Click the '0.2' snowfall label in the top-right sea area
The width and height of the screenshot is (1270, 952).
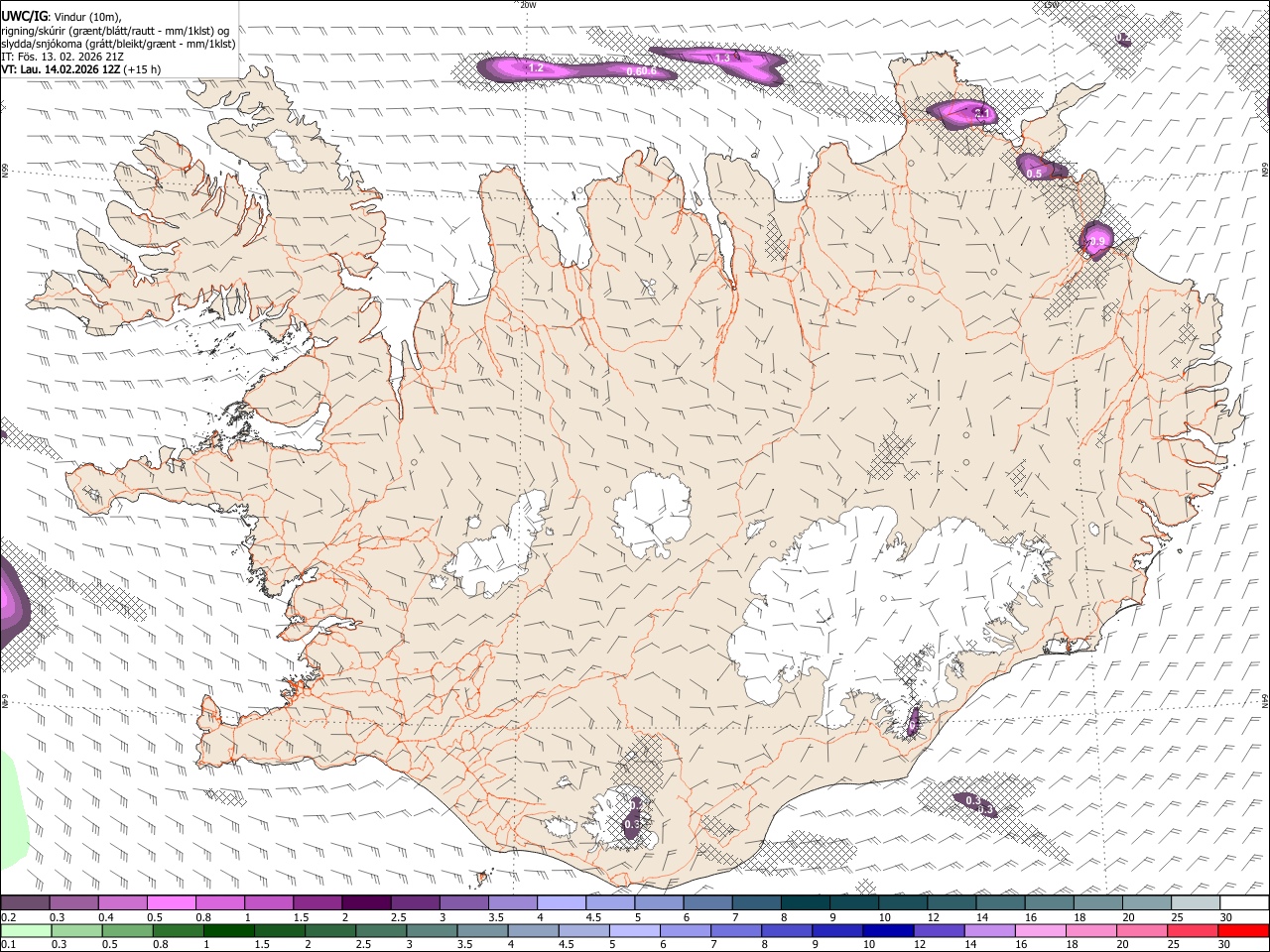pos(1123,38)
